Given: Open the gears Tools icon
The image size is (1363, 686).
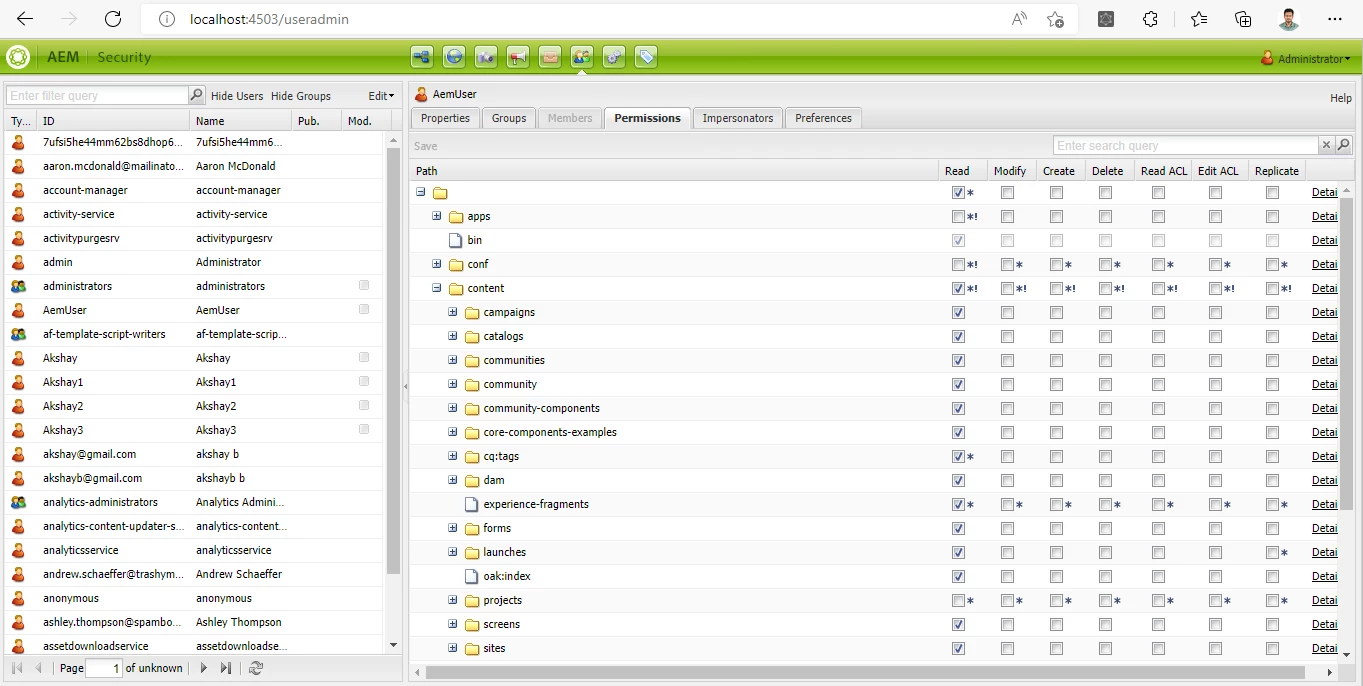Looking at the screenshot, I should point(614,57).
